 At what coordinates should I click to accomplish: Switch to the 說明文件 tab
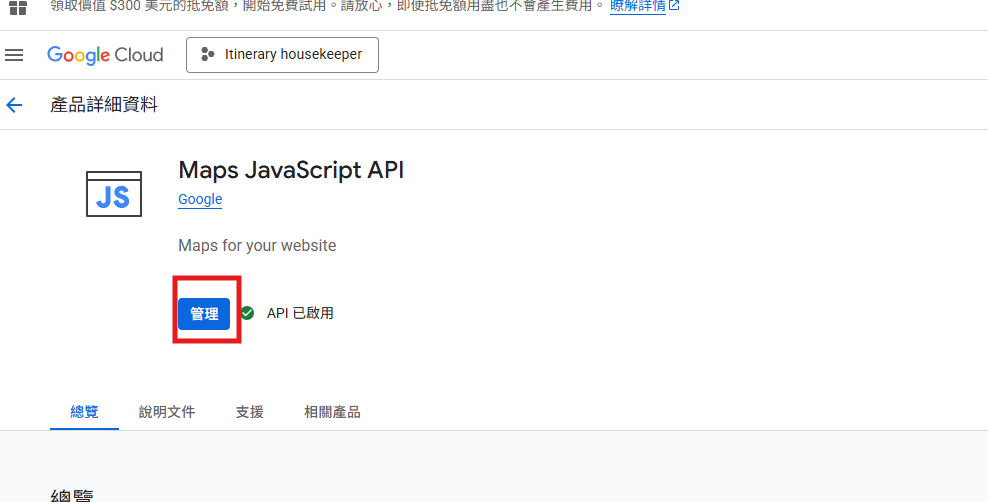tap(167, 413)
